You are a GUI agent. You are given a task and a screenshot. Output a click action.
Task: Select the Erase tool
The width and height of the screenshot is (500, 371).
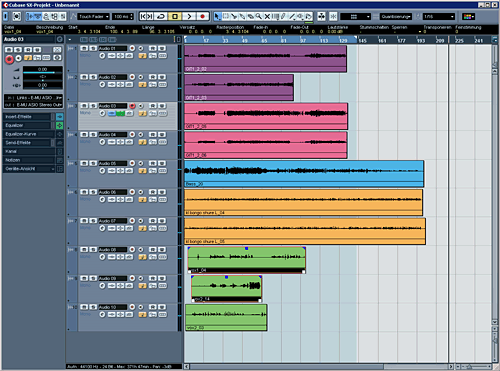point(250,16)
